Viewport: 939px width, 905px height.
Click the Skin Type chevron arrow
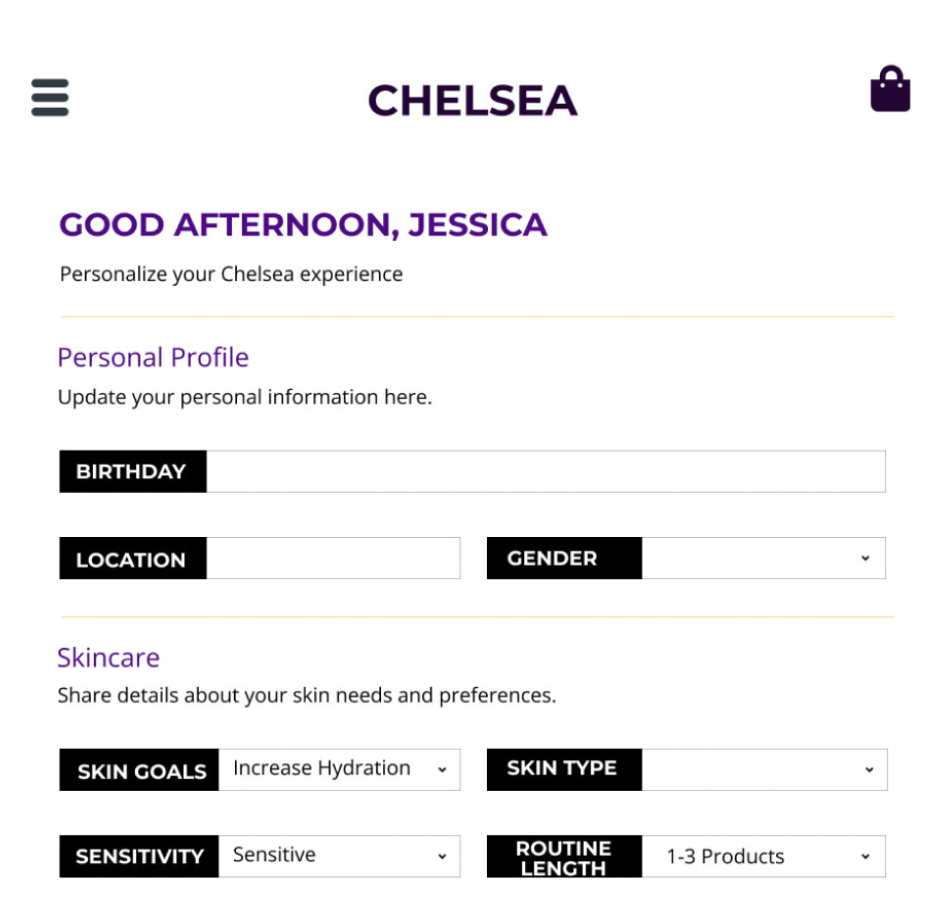[869, 770]
